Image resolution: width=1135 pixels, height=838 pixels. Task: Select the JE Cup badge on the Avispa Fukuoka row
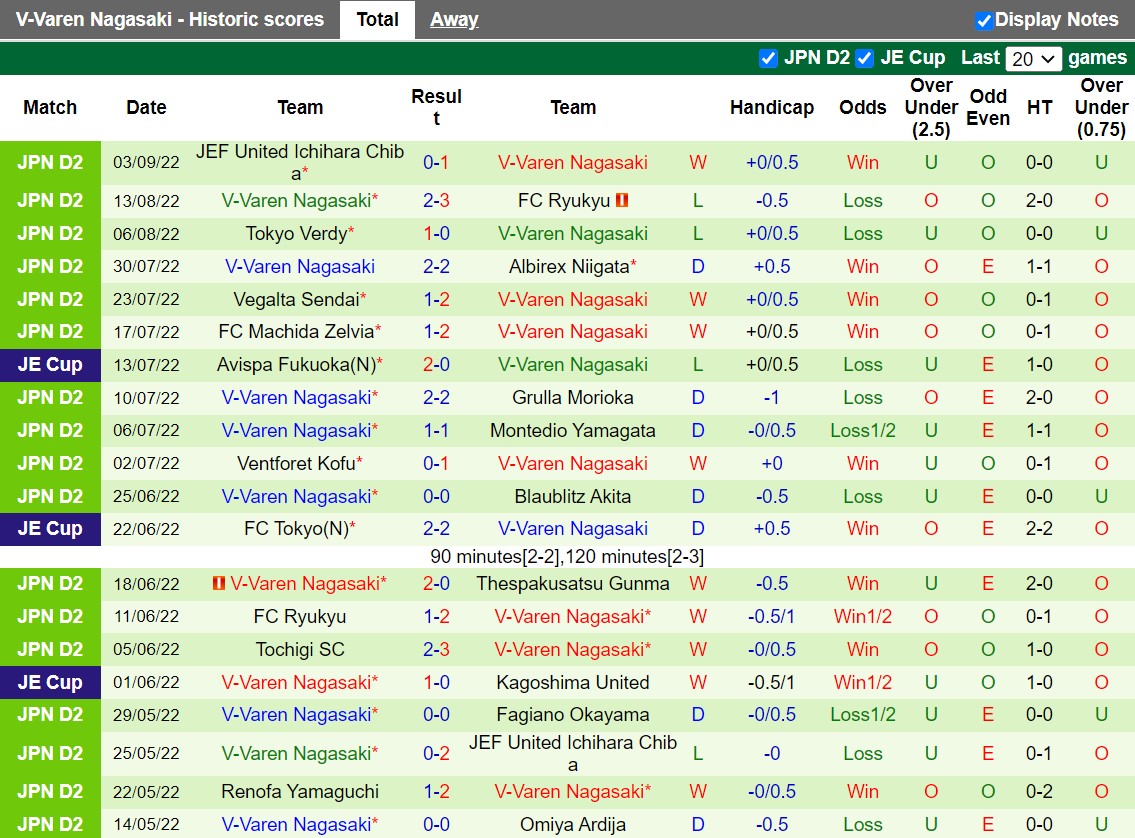tap(50, 364)
